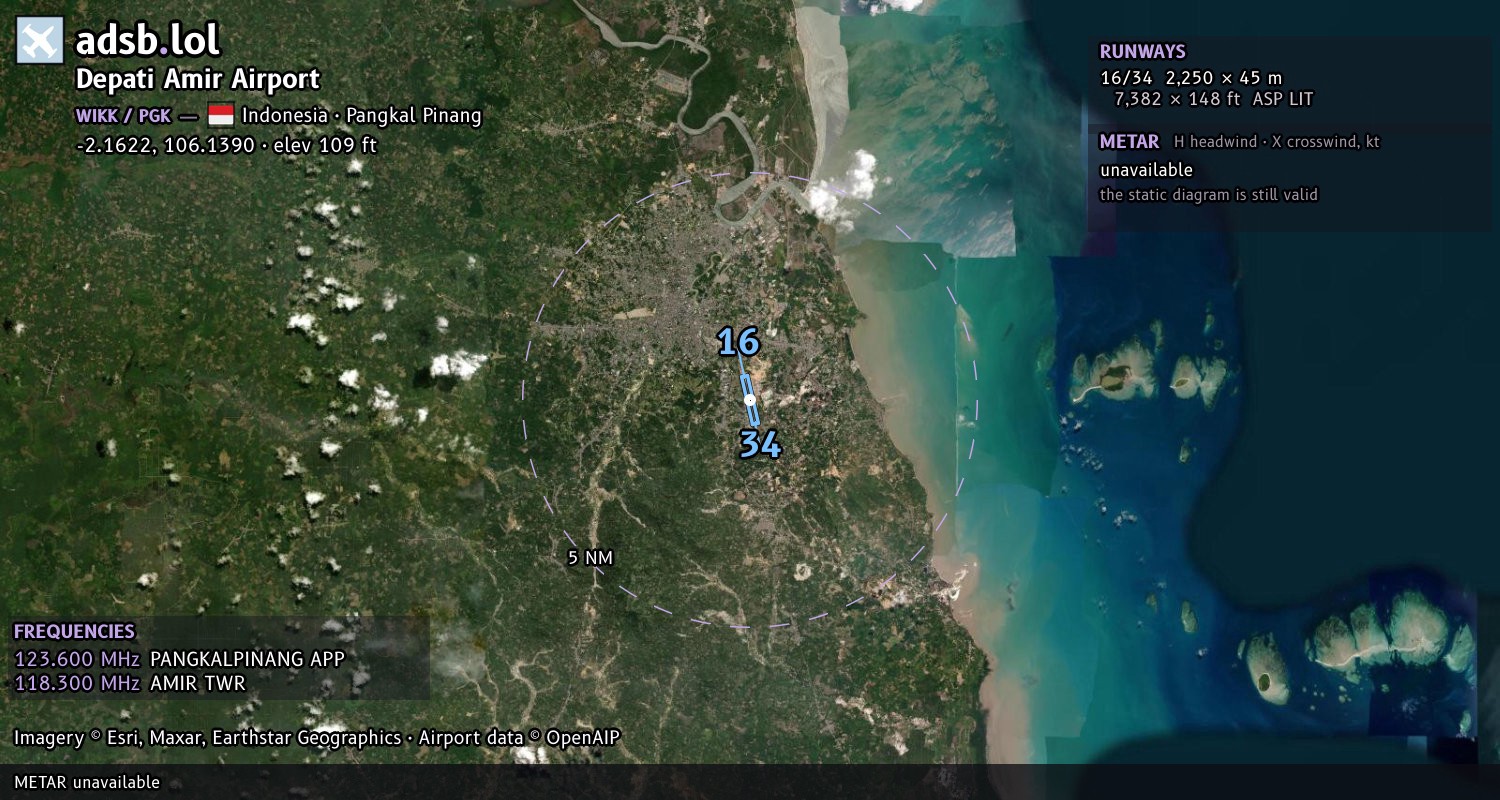Click the PANGKALPINANG APP label

247,659
